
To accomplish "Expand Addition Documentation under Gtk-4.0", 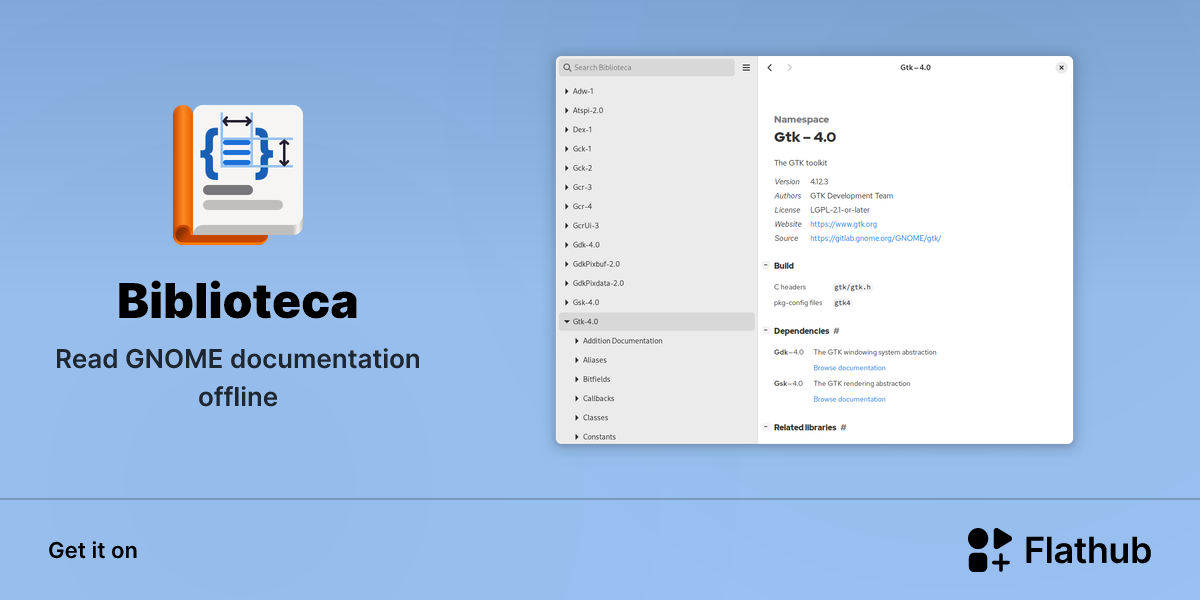I will 577,341.
